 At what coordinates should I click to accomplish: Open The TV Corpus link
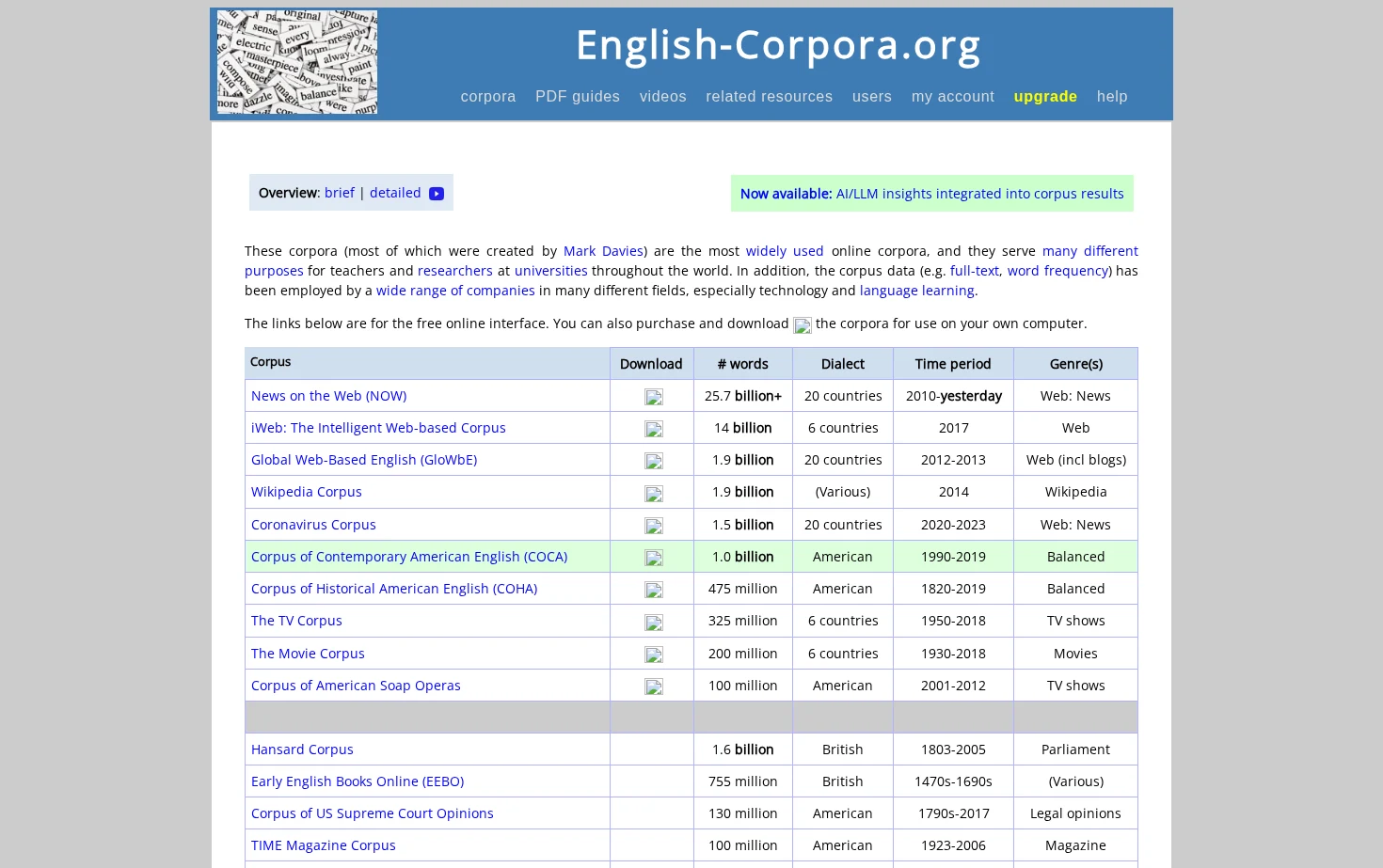[x=296, y=621]
